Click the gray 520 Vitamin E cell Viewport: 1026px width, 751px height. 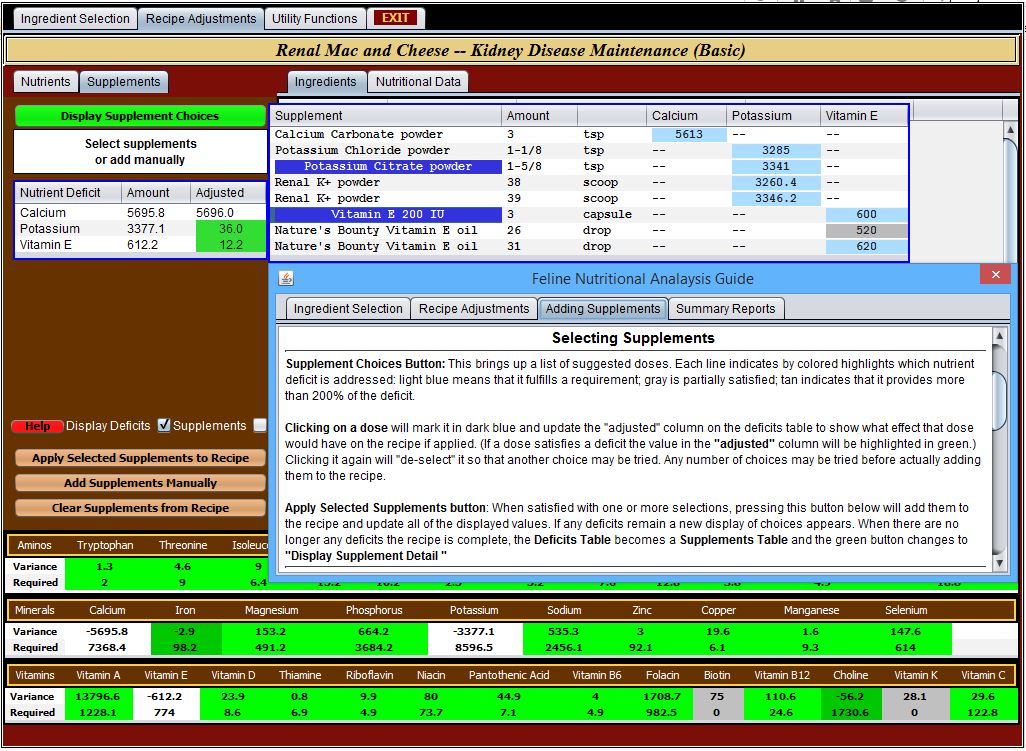[x=865, y=230]
